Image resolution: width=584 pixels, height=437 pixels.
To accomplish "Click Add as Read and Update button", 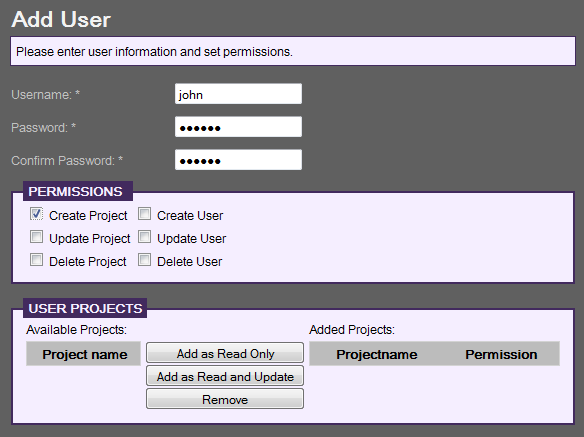I will coord(225,376).
